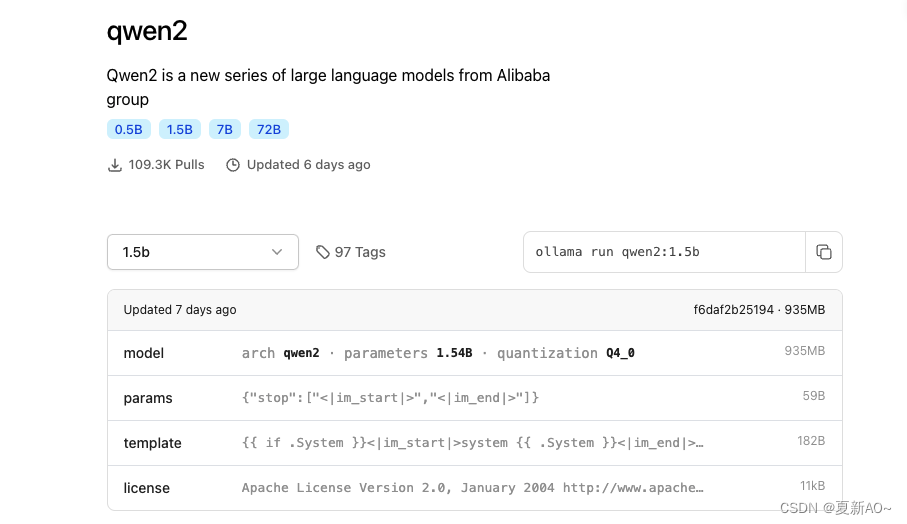Click the template code snippet text

pyautogui.click(x=473, y=443)
